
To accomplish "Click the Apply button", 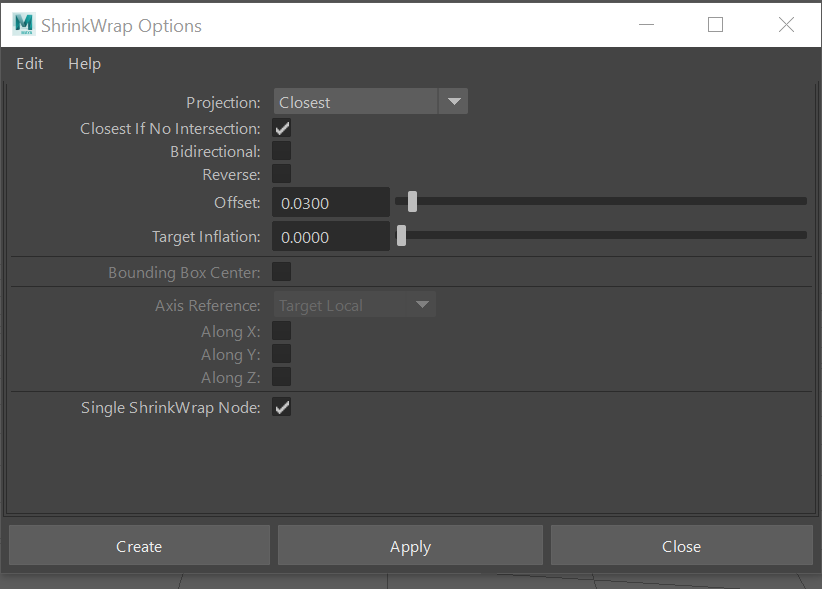I will pos(410,546).
